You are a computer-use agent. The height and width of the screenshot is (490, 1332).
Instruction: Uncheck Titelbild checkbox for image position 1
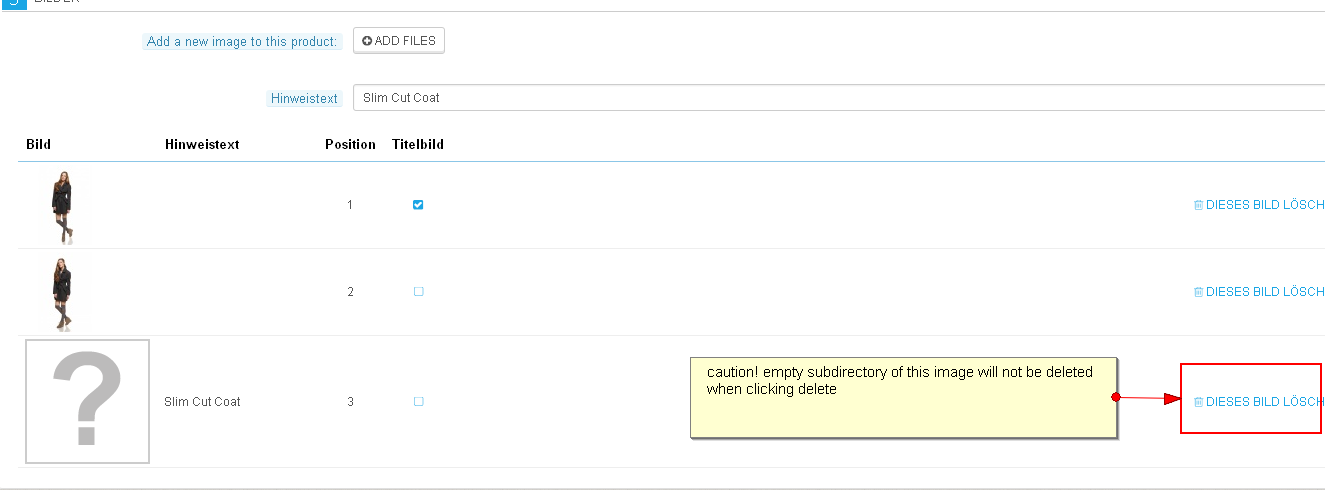click(x=418, y=205)
